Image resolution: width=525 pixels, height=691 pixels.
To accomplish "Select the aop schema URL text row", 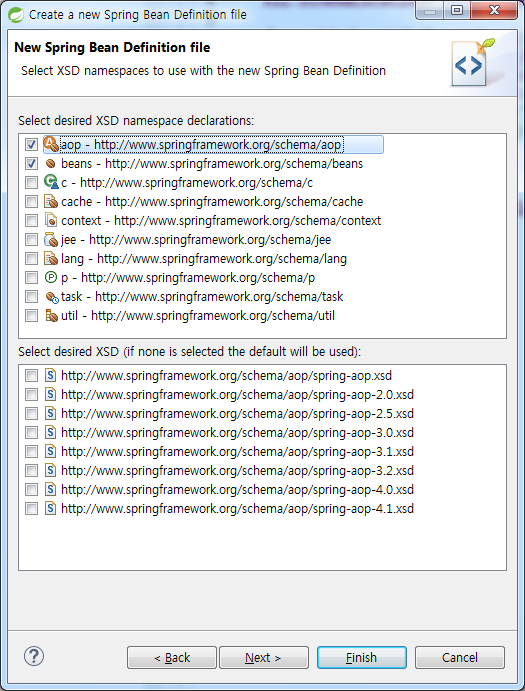I will [201, 145].
